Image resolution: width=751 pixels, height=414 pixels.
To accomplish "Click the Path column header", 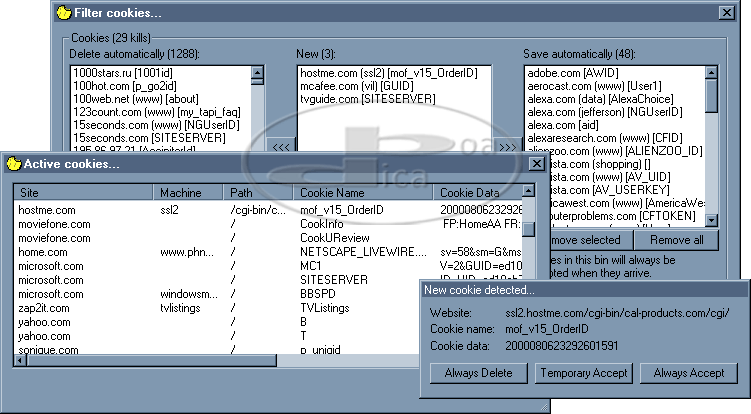I will coord(259,192).
